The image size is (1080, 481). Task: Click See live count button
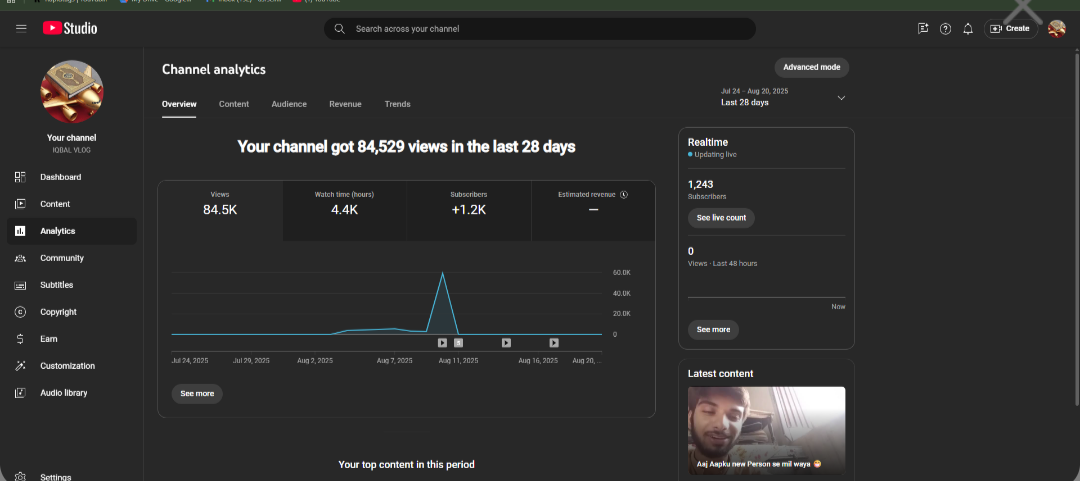pyautogui.click(x=721, y=218)
